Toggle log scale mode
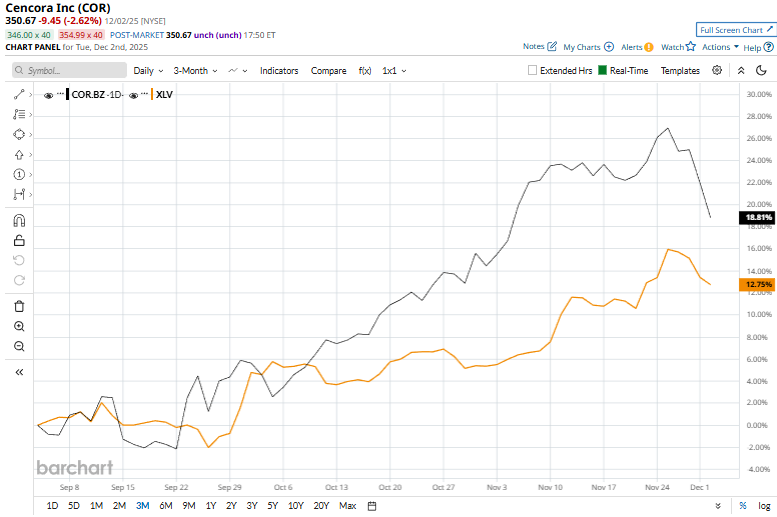This screenshot has width=777, height=517. (764, 506)
